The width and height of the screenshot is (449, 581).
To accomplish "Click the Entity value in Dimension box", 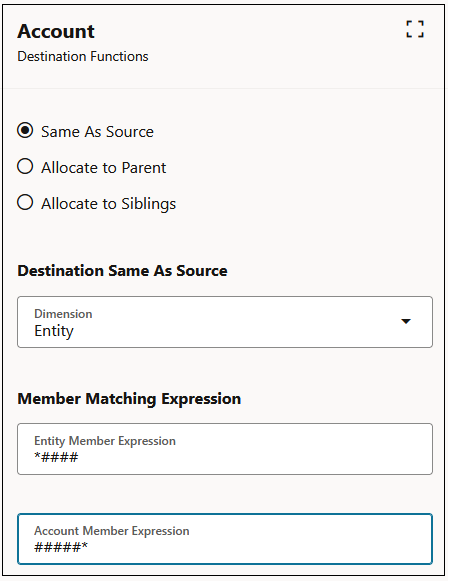I will pos(54,331).
